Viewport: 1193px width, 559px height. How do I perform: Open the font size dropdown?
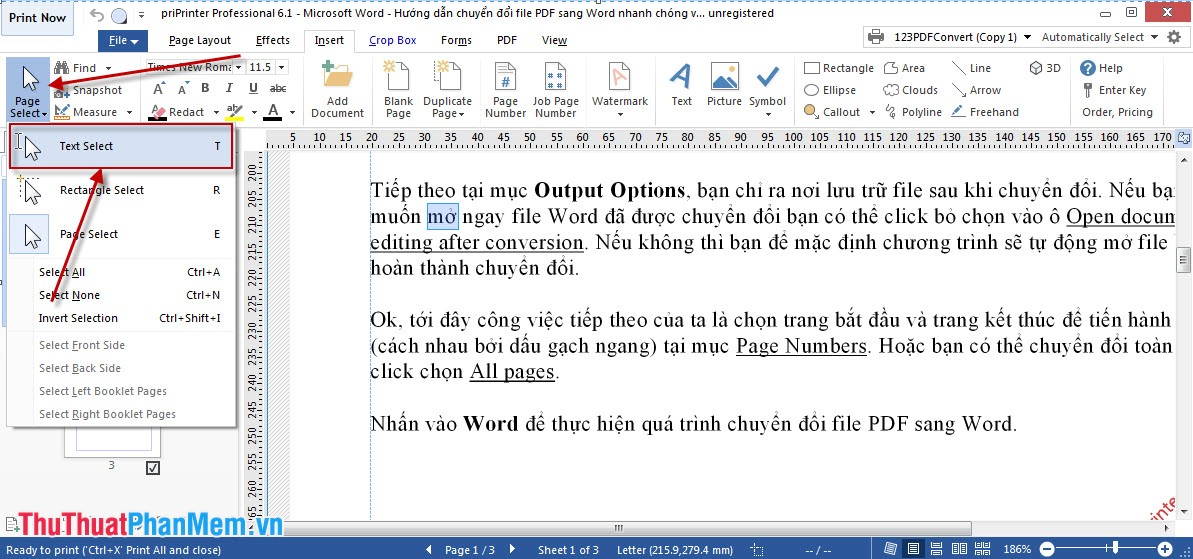pyautogui.click(x=281, y=67)
